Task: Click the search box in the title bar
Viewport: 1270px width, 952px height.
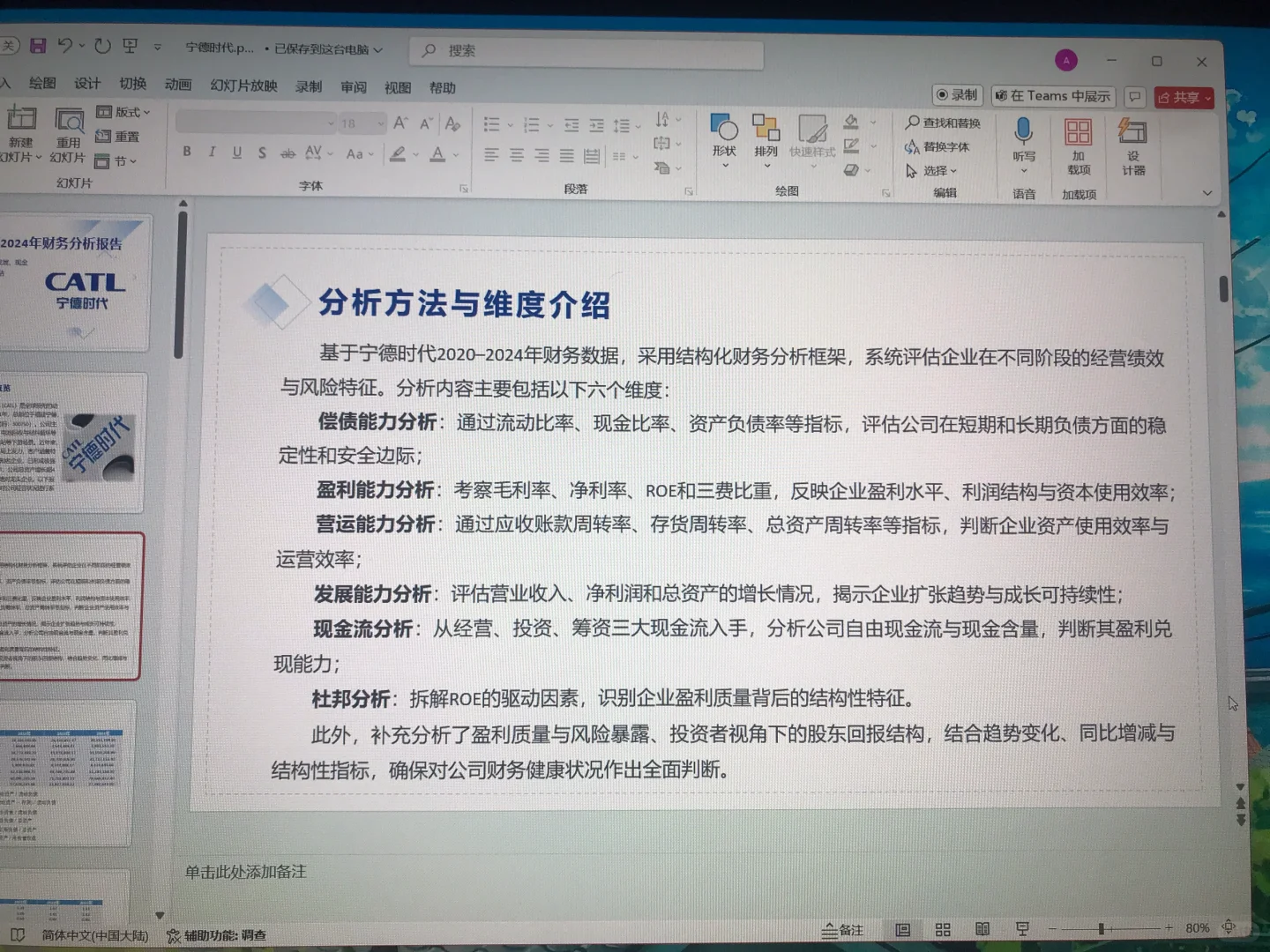Action: click(586, 51)
